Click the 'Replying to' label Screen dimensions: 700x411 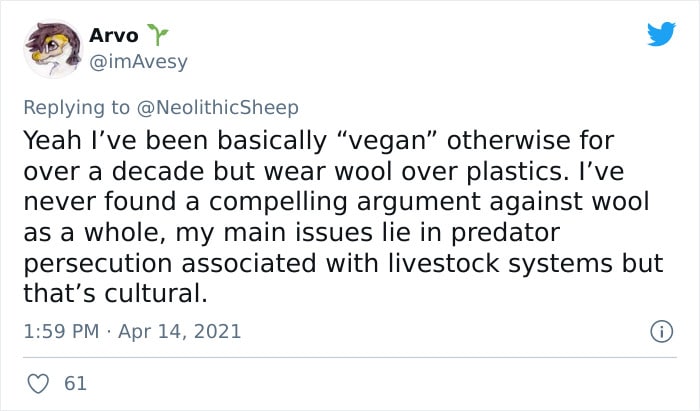[x=76, y=108]
